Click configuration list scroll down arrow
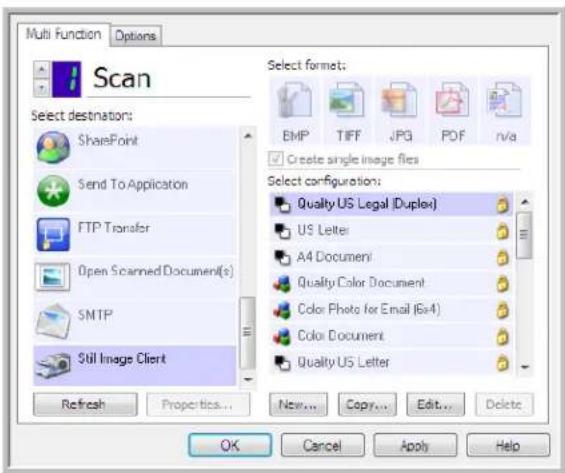This screenshot has width=565, height=473. coord(525,367)
